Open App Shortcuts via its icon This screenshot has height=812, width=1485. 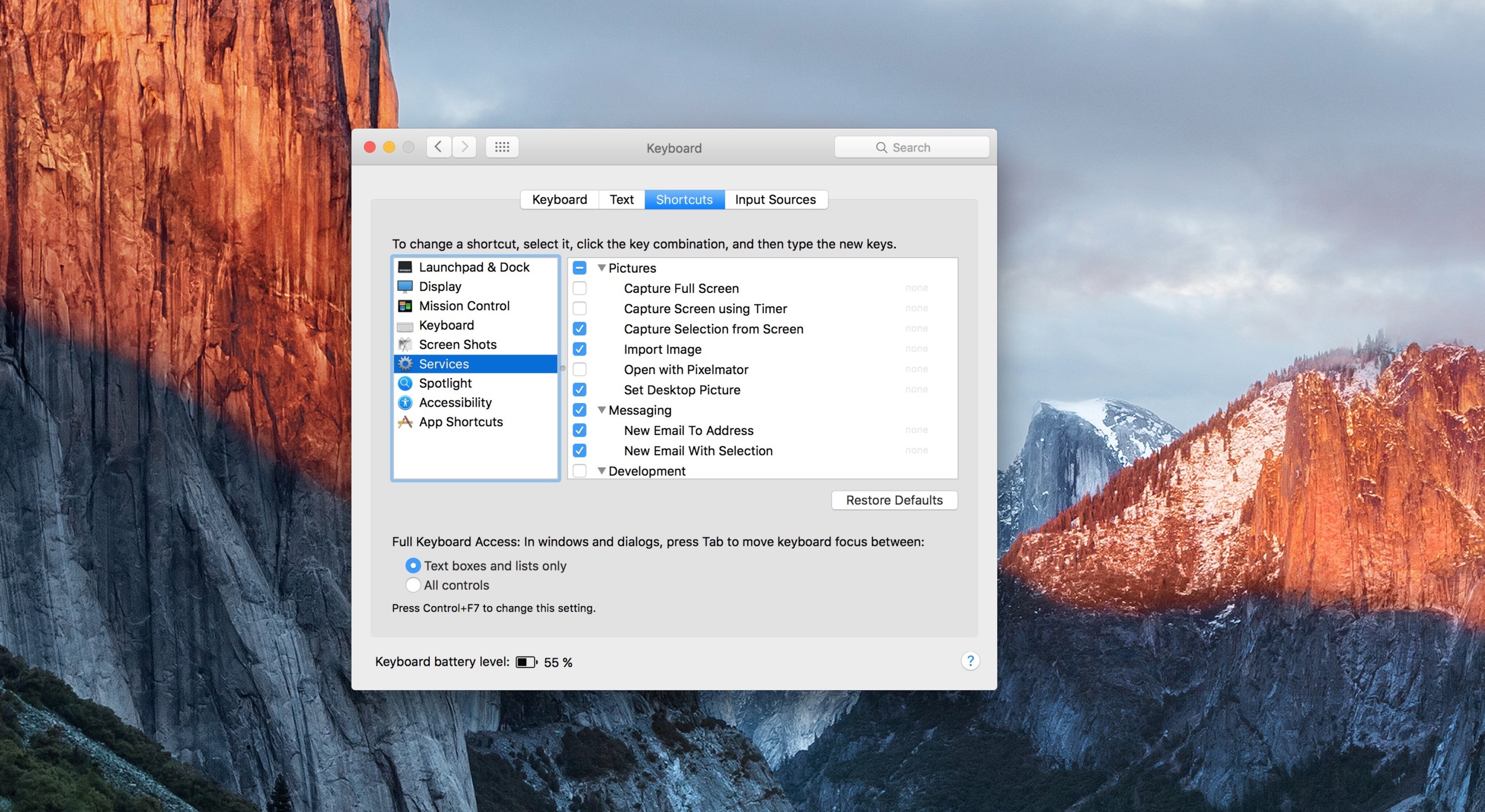[405, 422]
